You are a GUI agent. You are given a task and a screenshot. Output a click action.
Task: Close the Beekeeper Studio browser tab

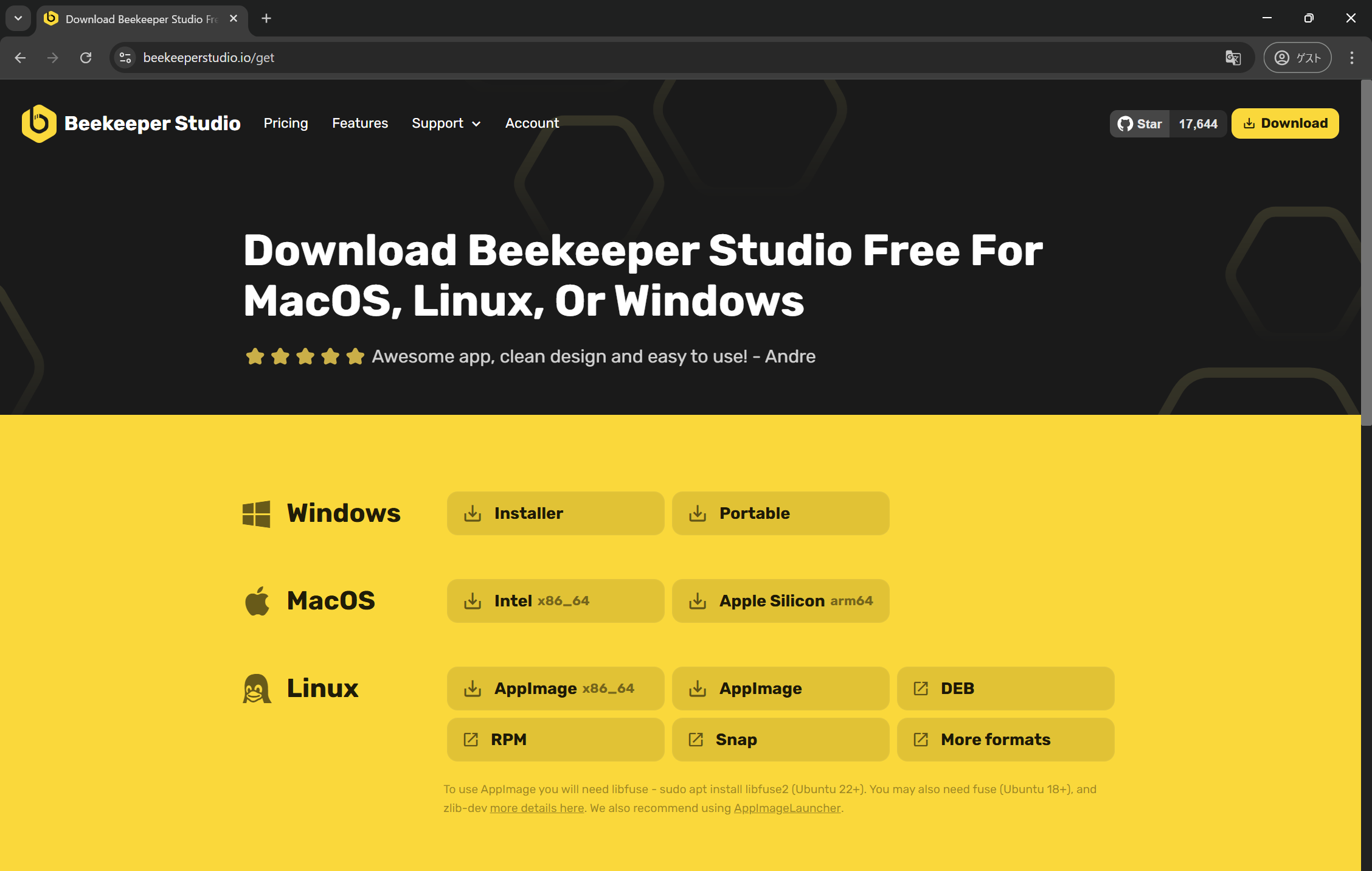(234, 19)
